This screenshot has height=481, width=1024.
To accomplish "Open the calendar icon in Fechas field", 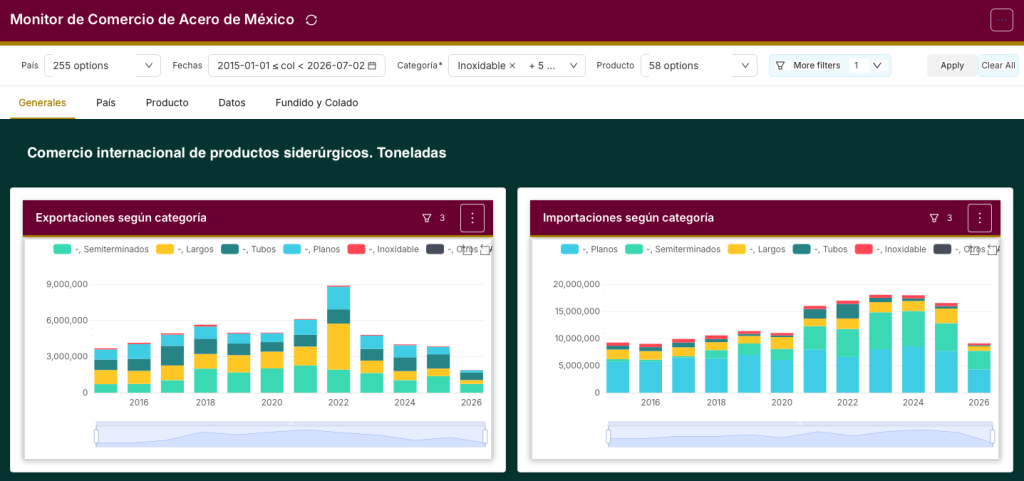I will coord(372,66).
